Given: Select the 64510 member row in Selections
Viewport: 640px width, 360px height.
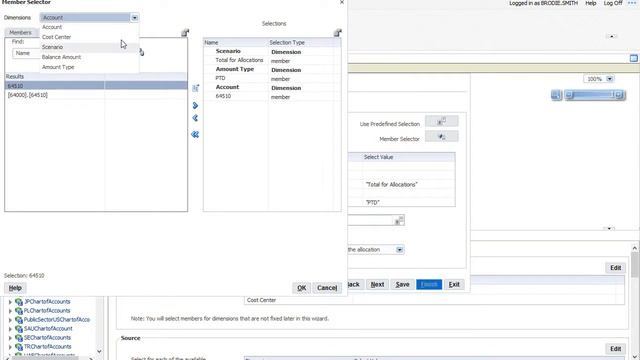Looking at the screenshot, I should [272, 96].
